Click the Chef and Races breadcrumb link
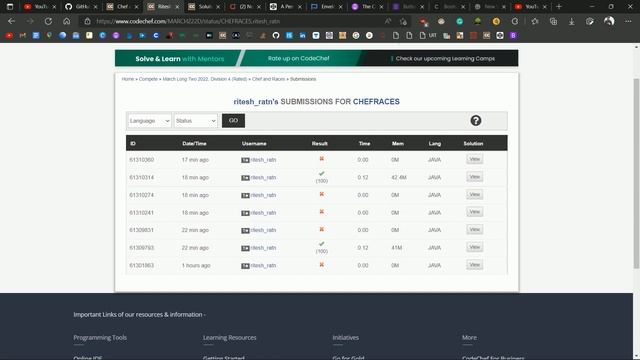The height and width of the screenshot is (360, 640). [x=269, y=79]
